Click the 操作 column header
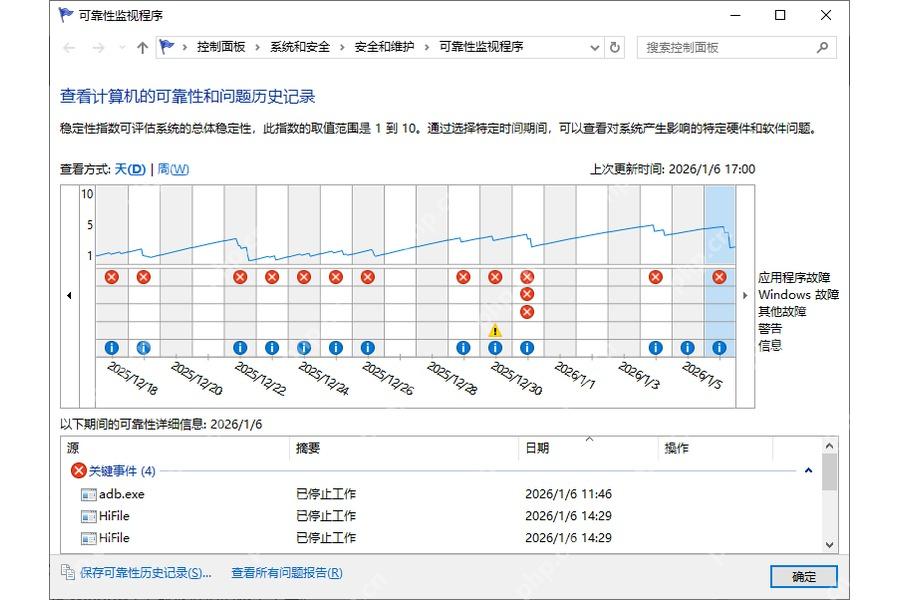Viewport: 900px width, 600px height. [715, 448]
